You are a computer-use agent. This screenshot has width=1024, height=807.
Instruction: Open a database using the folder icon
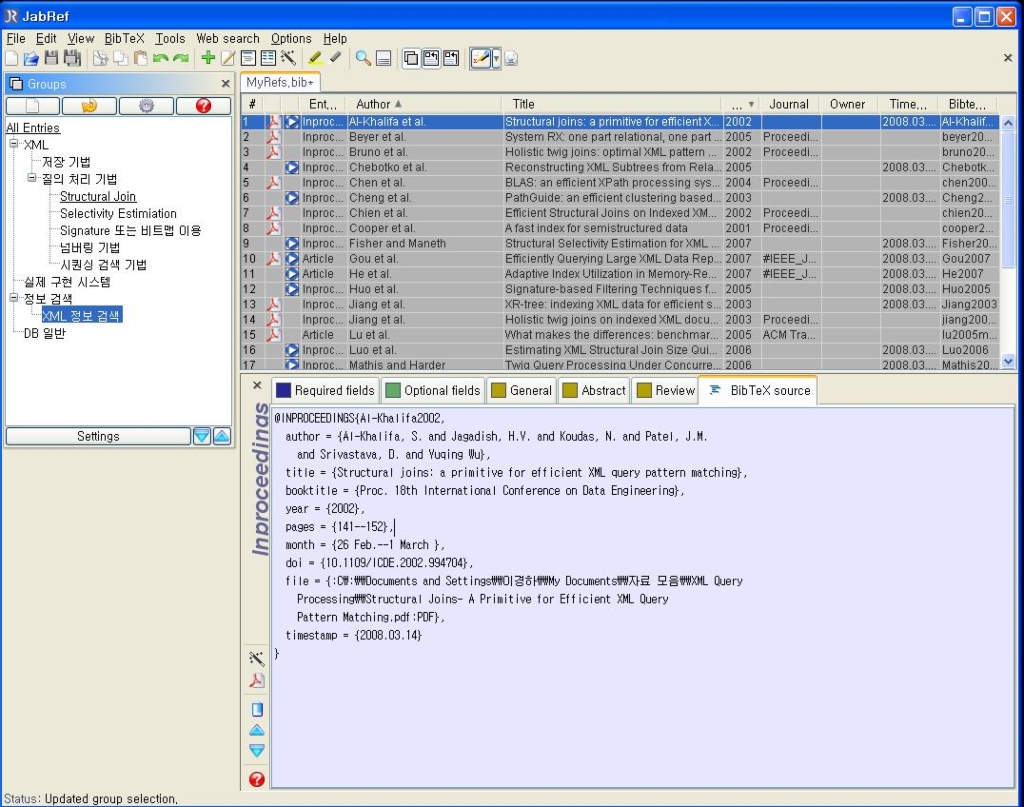(31, 59)
